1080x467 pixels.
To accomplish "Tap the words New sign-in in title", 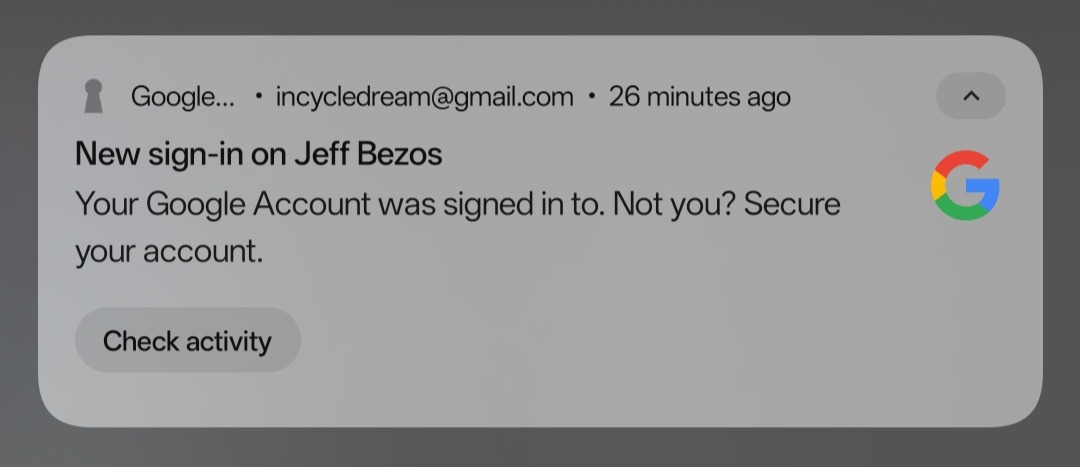I will [166, 154].
